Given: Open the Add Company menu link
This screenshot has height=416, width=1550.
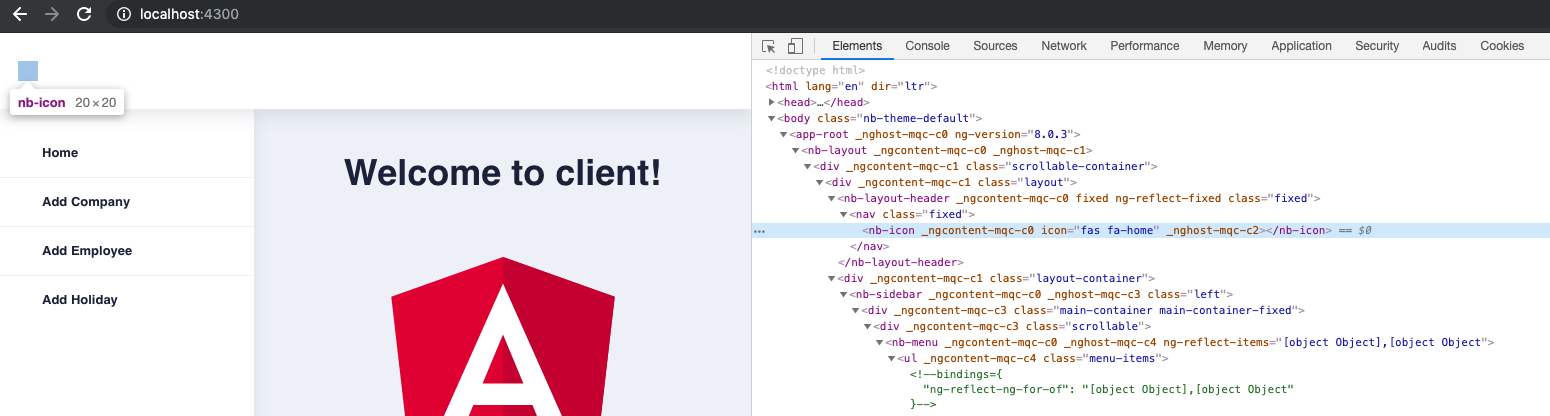Looking at the screenshot, I should click(86, 202).
